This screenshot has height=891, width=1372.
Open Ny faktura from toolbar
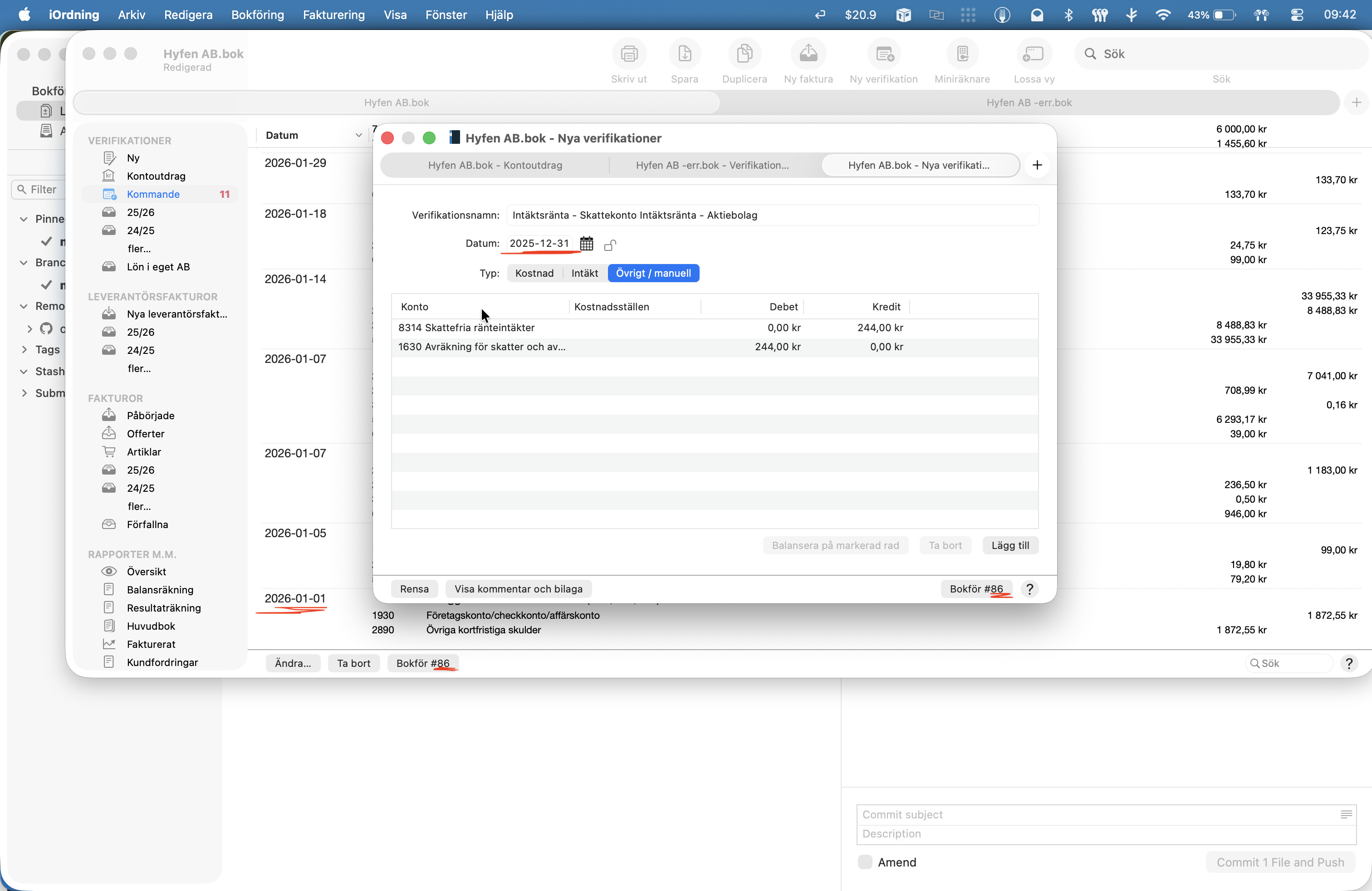[808, 54]
